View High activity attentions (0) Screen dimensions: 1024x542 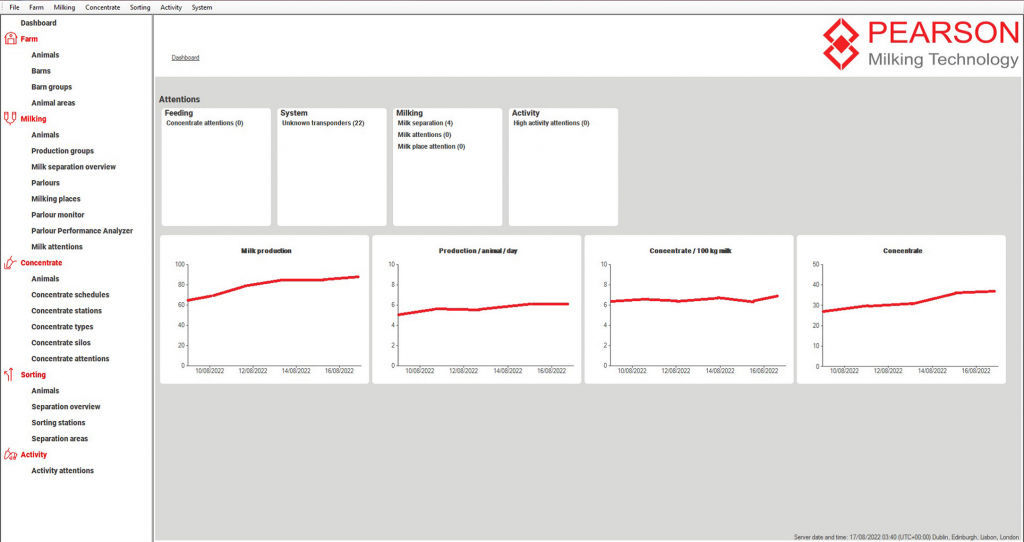551,123
